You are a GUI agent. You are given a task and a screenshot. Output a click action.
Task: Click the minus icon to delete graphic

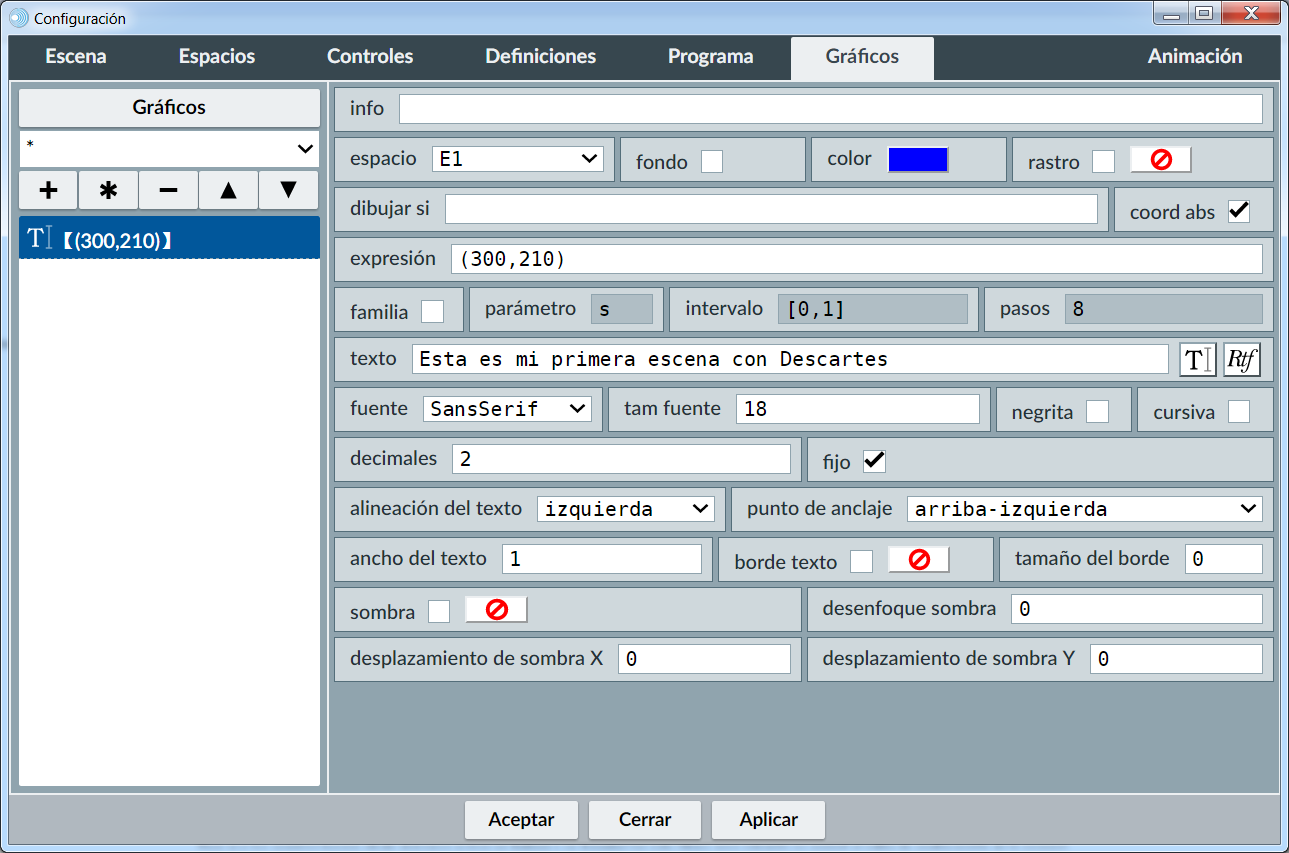[168, 190]
